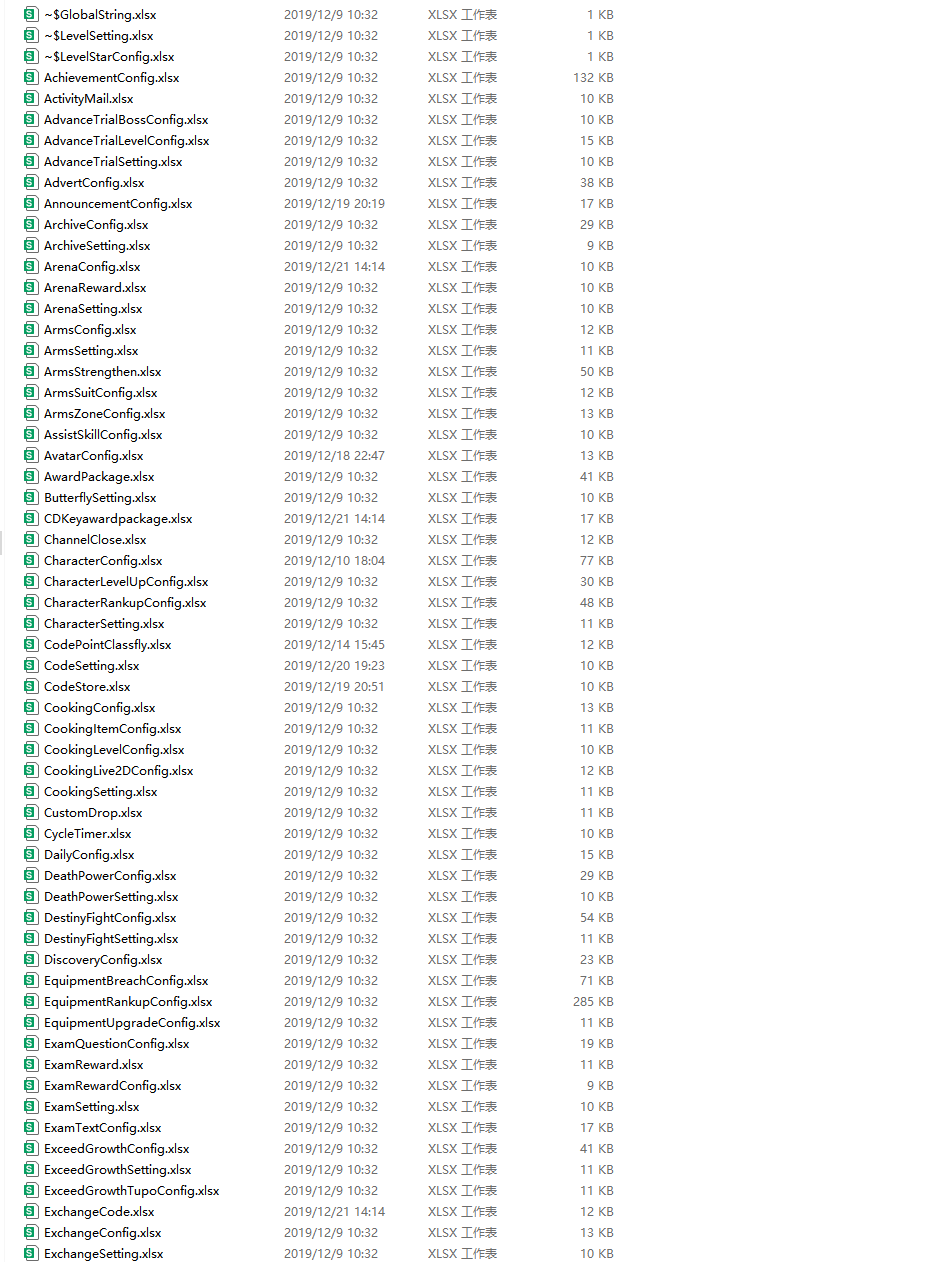Select the AvatarConfig.xlsx file name
Viewport: 939px width, 1262px height.
coord(93,456)
